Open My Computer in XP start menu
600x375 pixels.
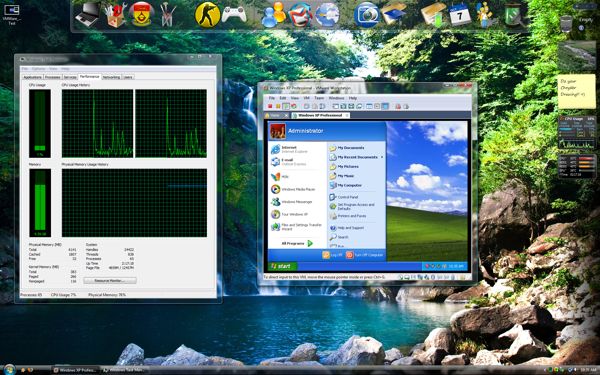click(x=346, y=186)
